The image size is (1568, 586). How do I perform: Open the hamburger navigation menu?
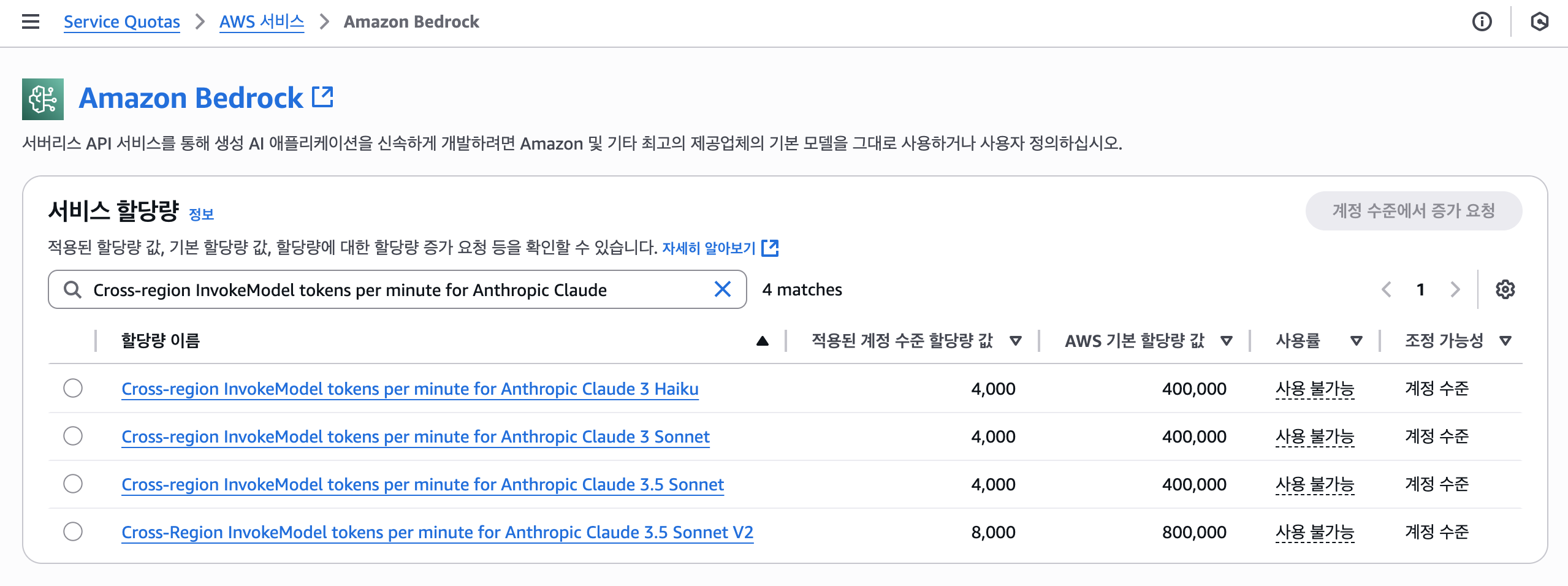coord(31,22)
